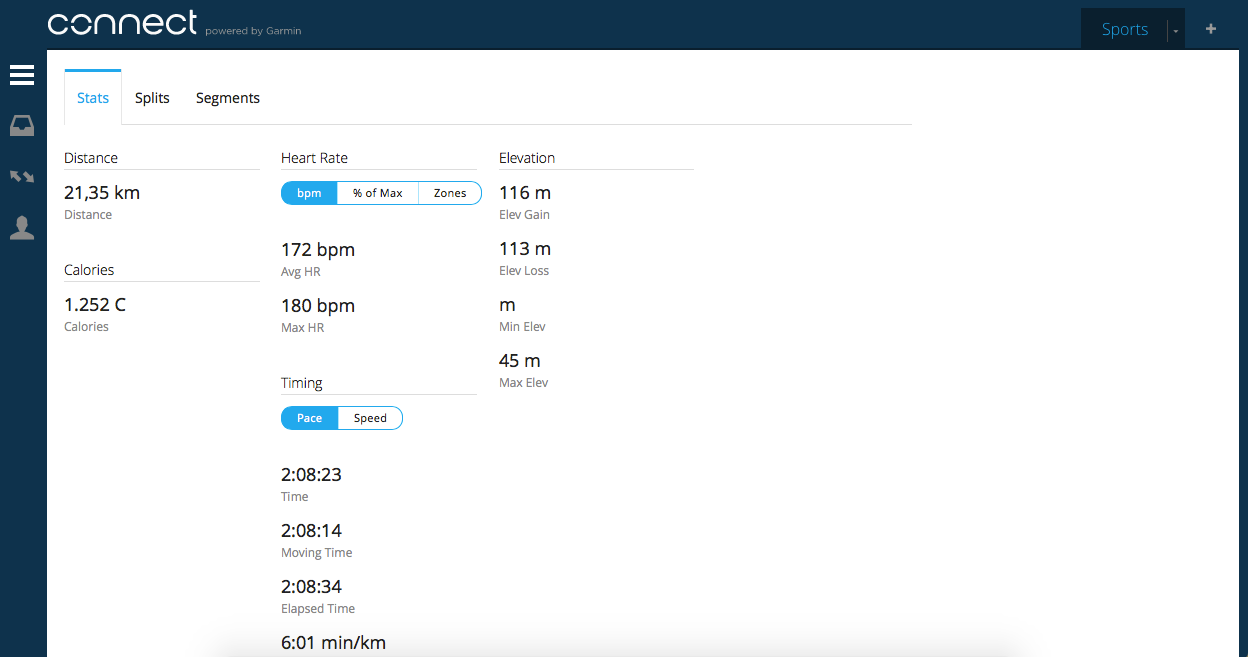Select the Stats tab
The image size is (1248, 657).
coord(93,98)
